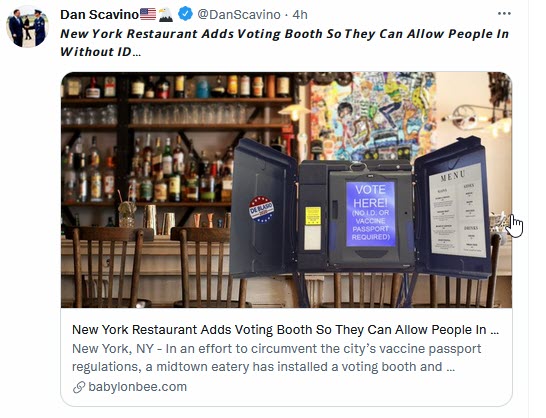The image size is (546, 418).
Task: Open the @DanScavino handle link
Action: pyautogui.click(x=239, y=15)
